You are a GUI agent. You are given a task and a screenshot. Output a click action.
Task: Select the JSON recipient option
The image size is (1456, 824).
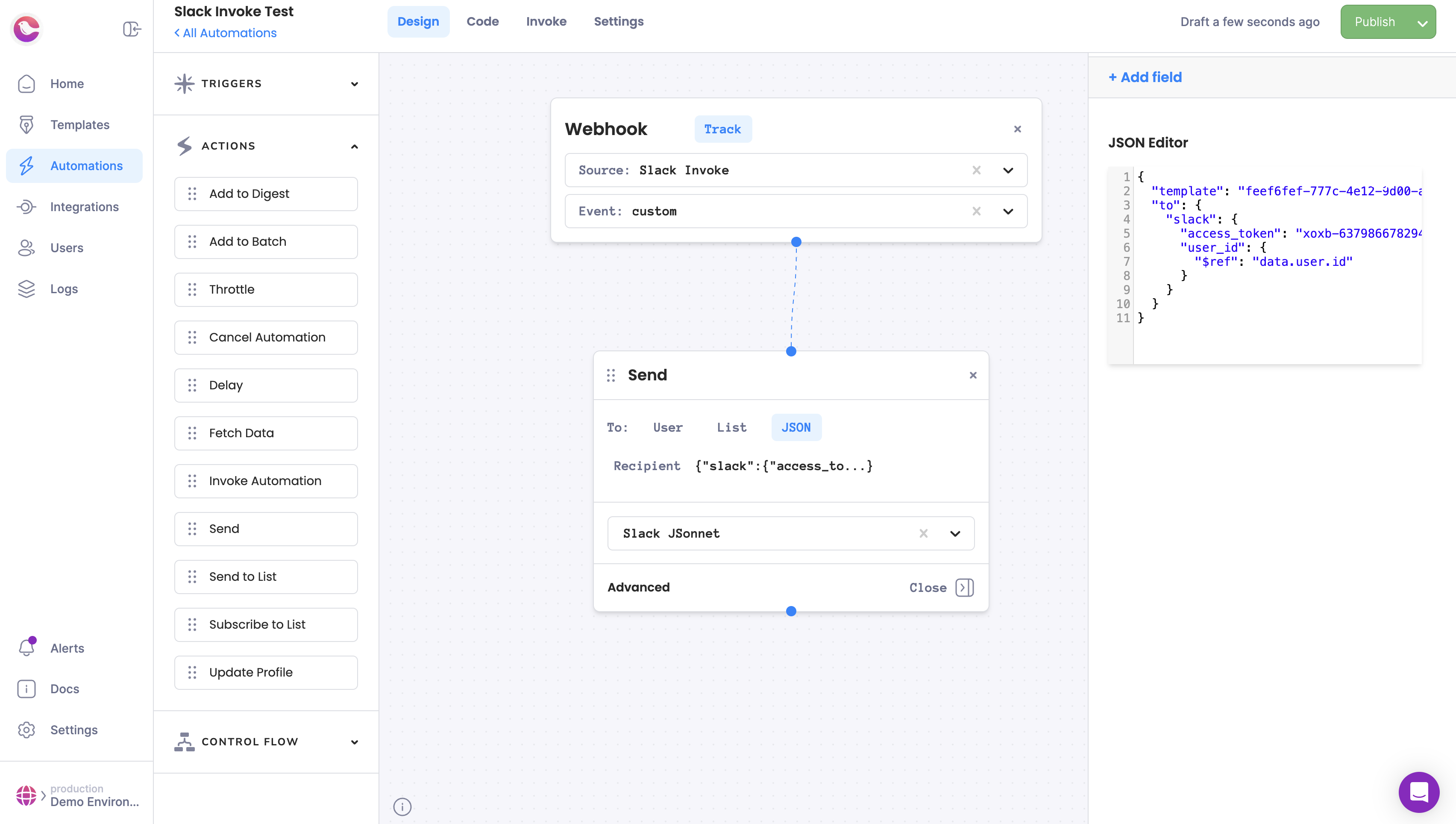(x=796, y=427)
